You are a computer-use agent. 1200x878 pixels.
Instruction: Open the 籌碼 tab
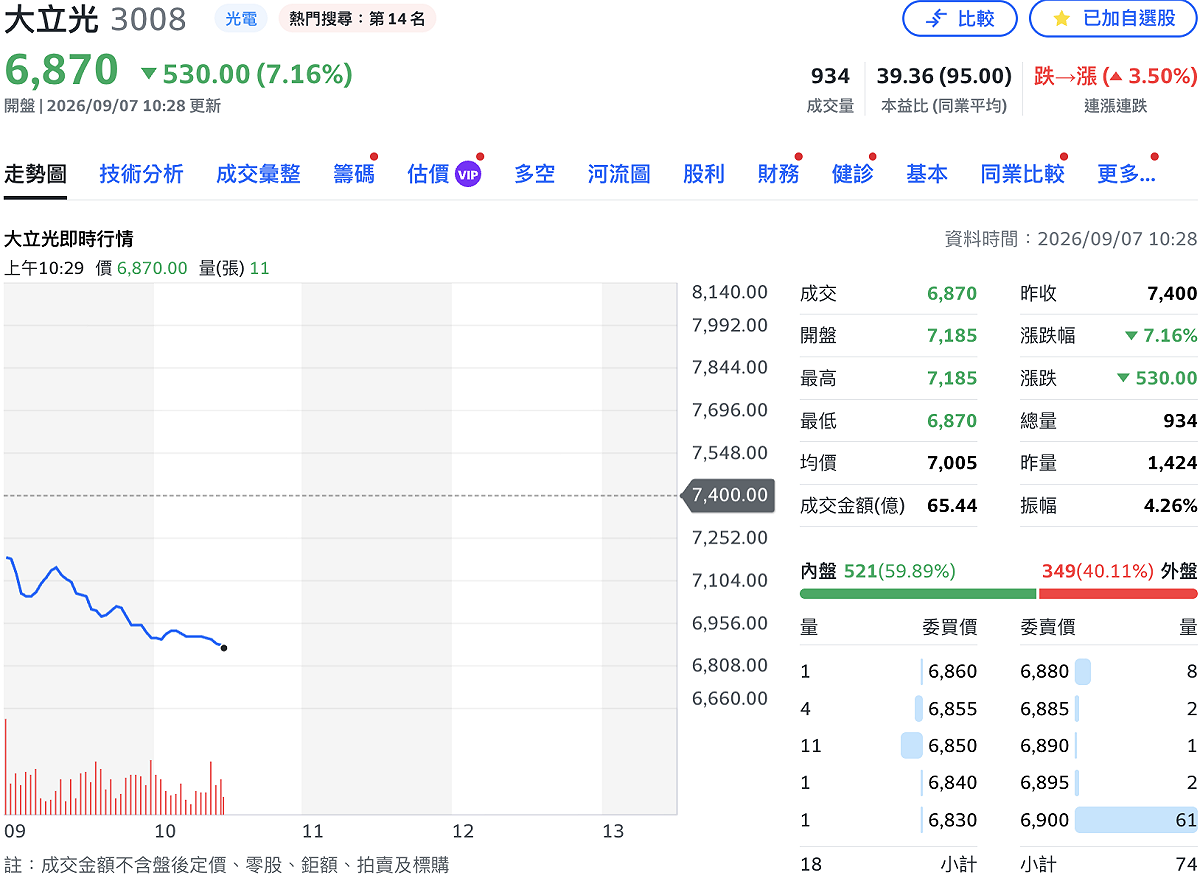coord(354,174)
